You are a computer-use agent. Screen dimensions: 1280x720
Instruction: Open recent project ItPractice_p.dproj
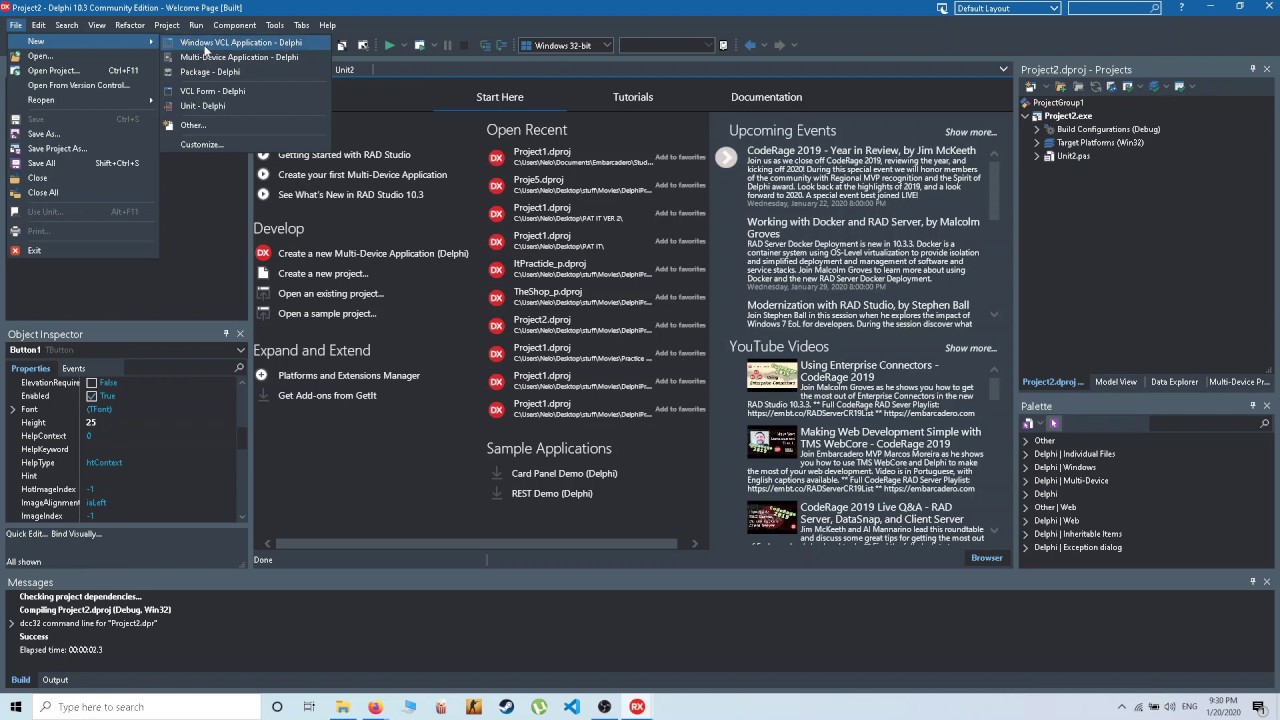(x=549, y=264)
